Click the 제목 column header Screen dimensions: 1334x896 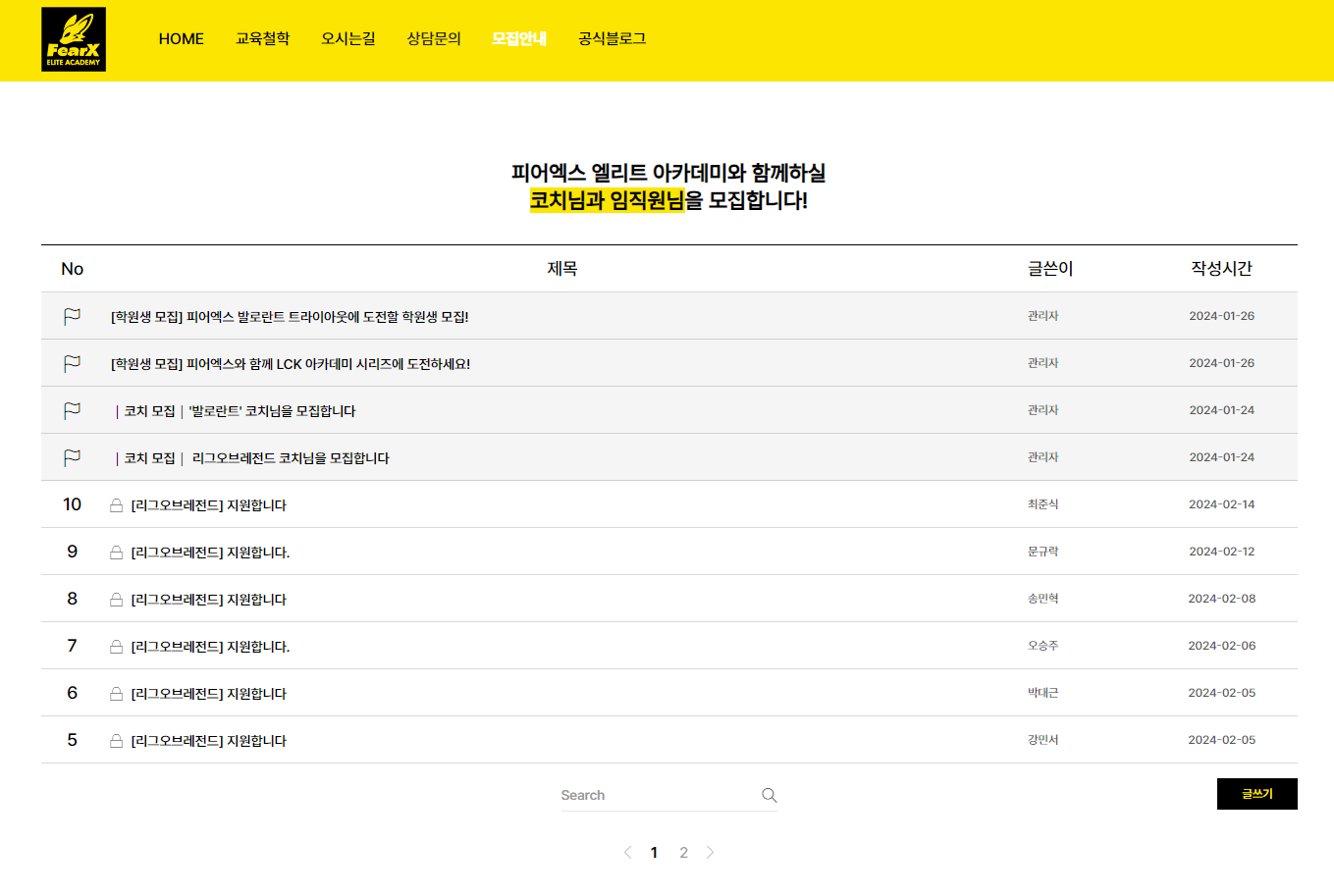coord(561,268)
